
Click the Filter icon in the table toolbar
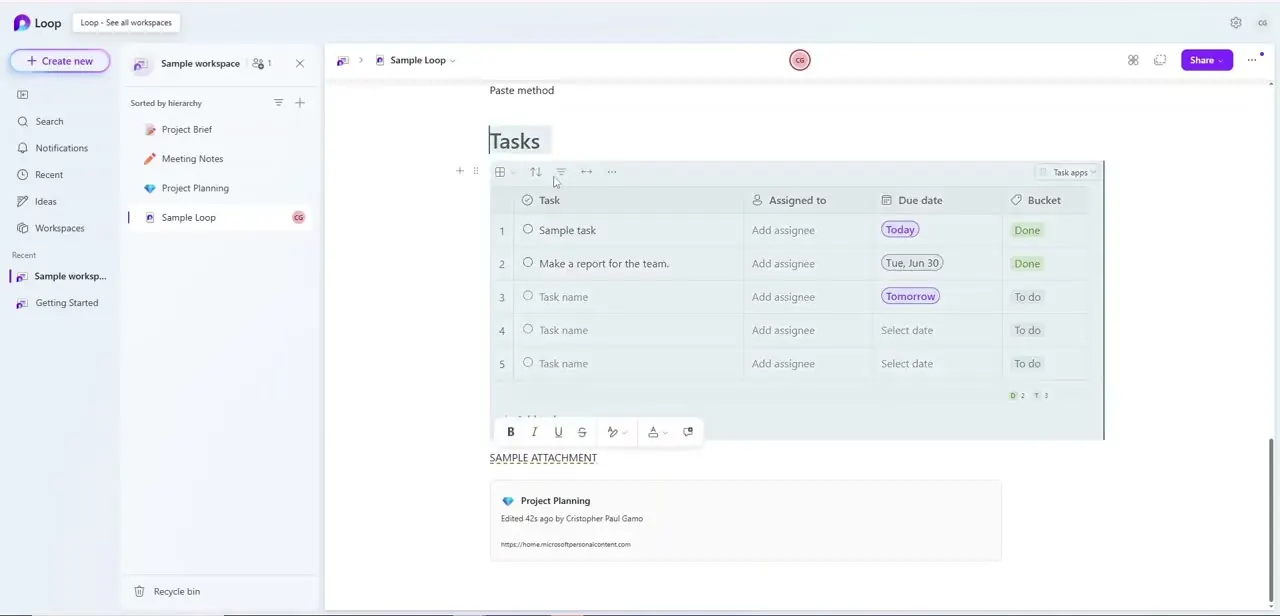[x=561, y=172]
